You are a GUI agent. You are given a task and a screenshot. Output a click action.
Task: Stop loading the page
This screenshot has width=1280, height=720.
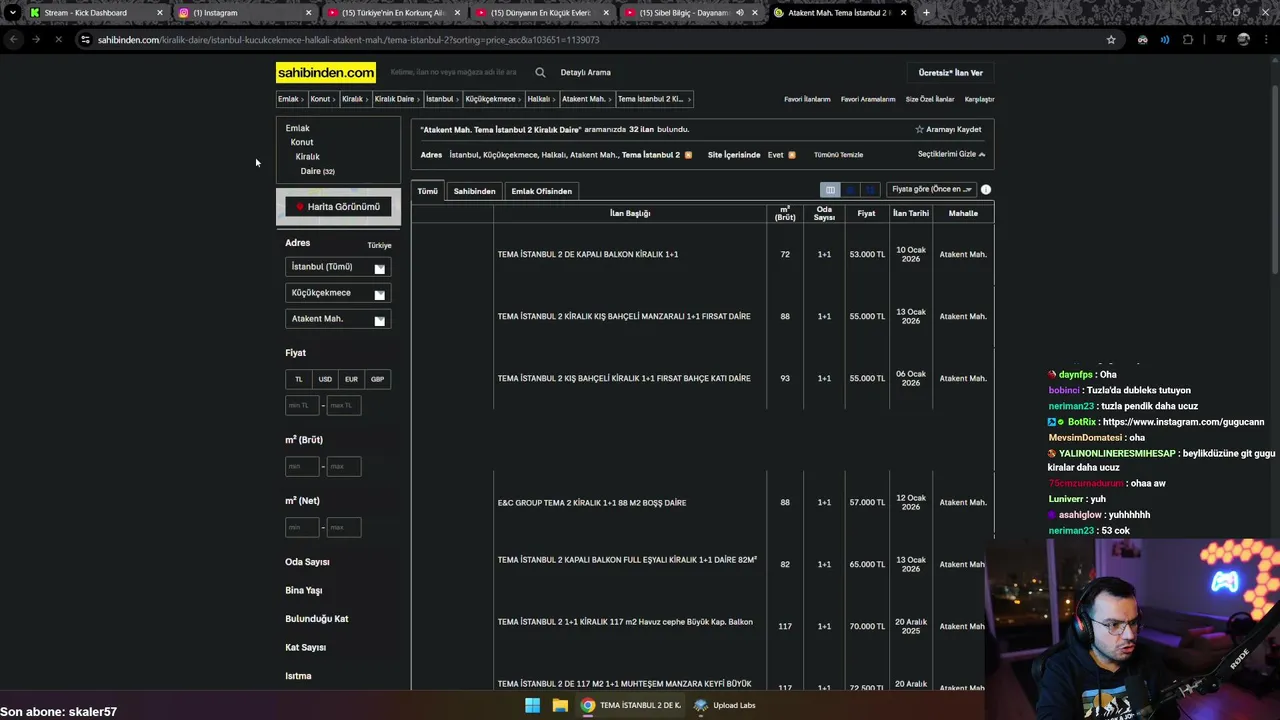pyautogui.click(x=58, y=40)
